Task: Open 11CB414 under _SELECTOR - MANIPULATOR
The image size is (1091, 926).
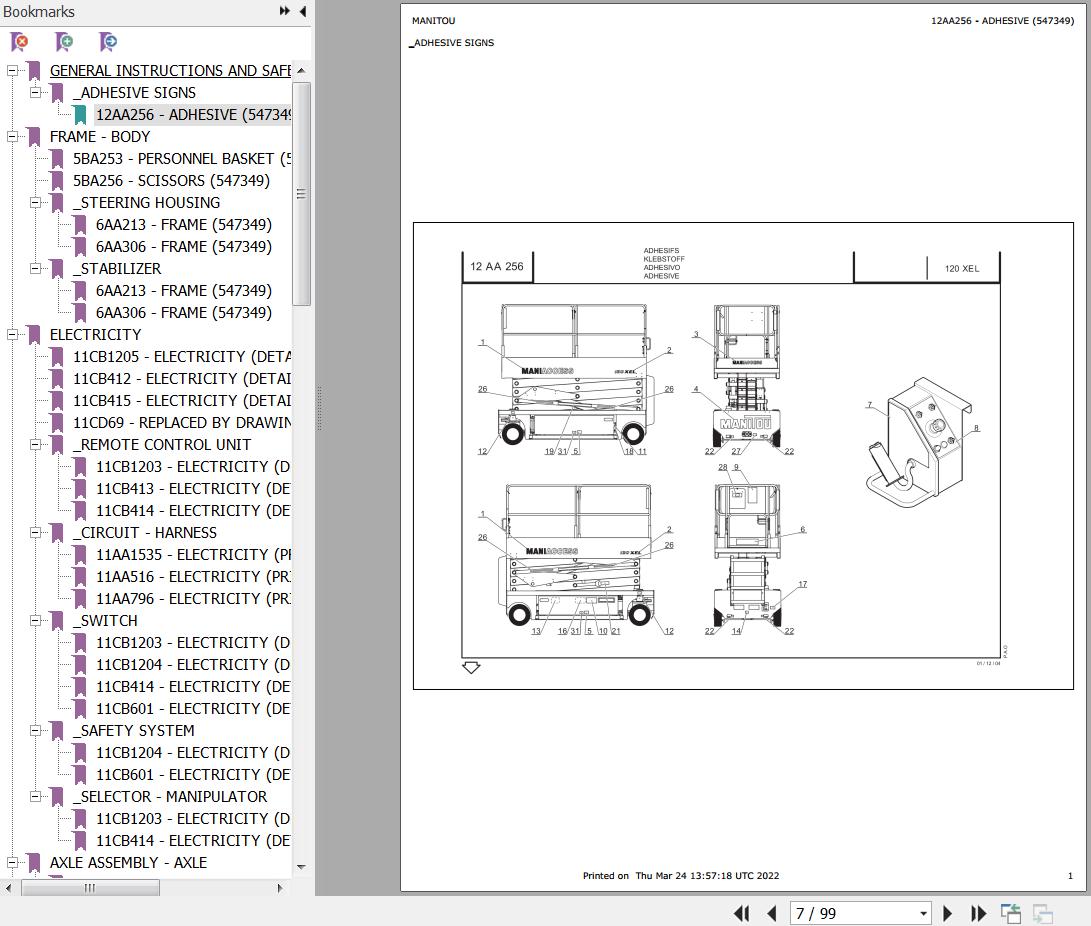Action: point(193,841)
